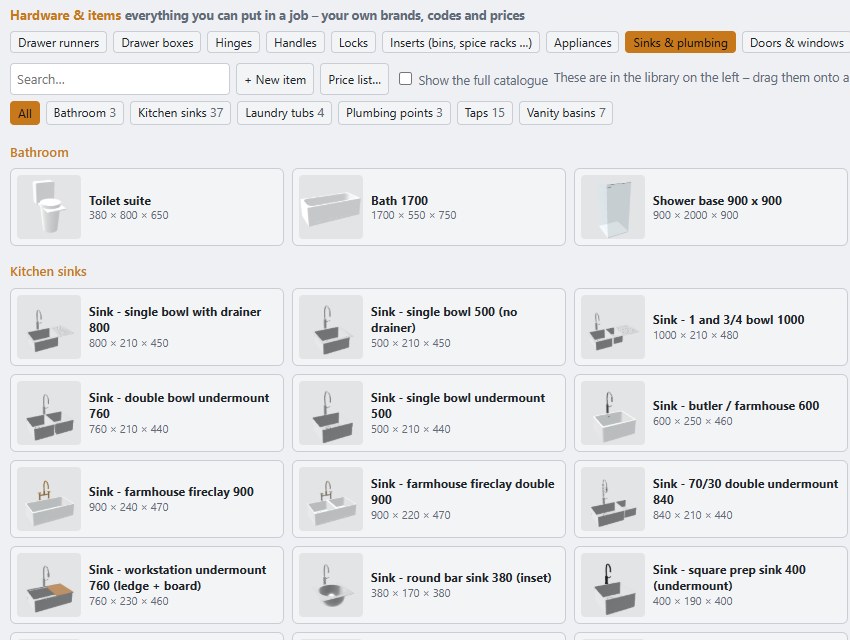Viewport: 850px width, 640px height.
Task: Select the Bath 1700 preview icon
Action: (x=331, y=207)
